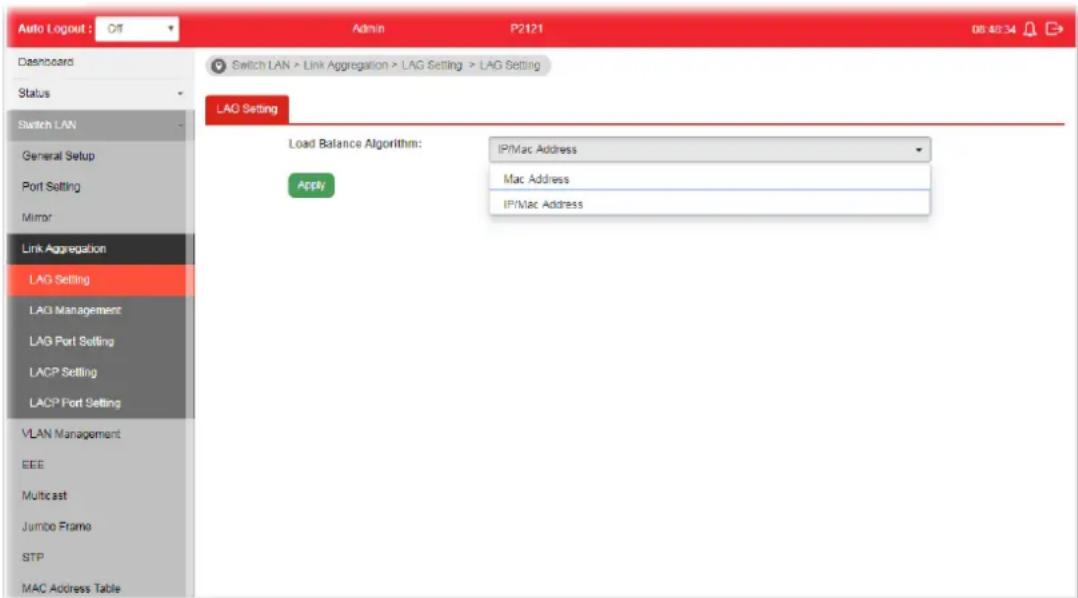This screenshot has width=1078, height=598.
Task: Open STP settings
Action: tap(100, 557)
